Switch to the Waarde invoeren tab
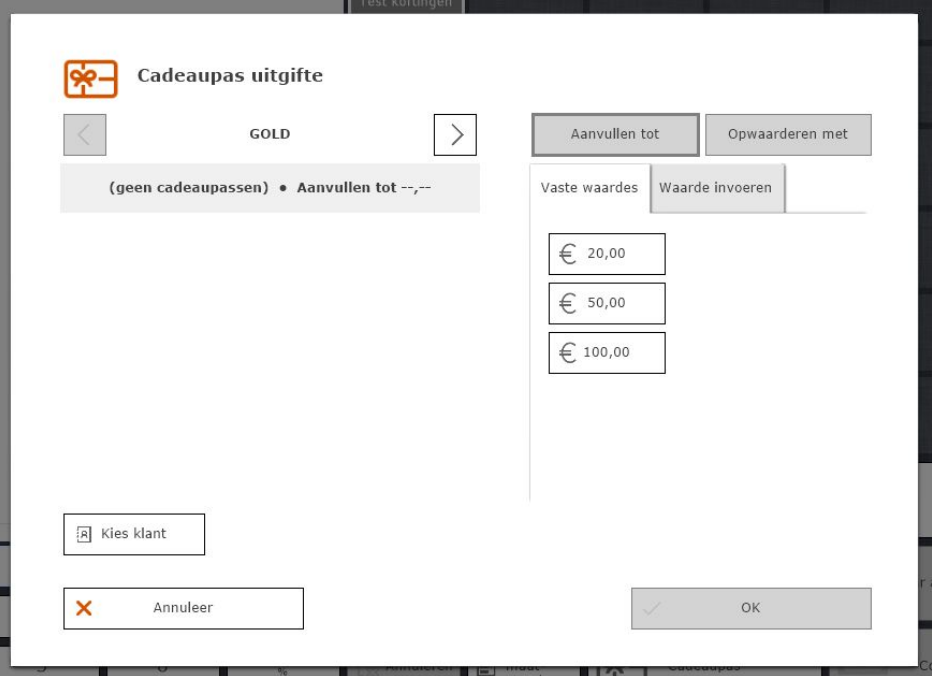The height and width of the screenshot is (676, 932). coord(715,188)
